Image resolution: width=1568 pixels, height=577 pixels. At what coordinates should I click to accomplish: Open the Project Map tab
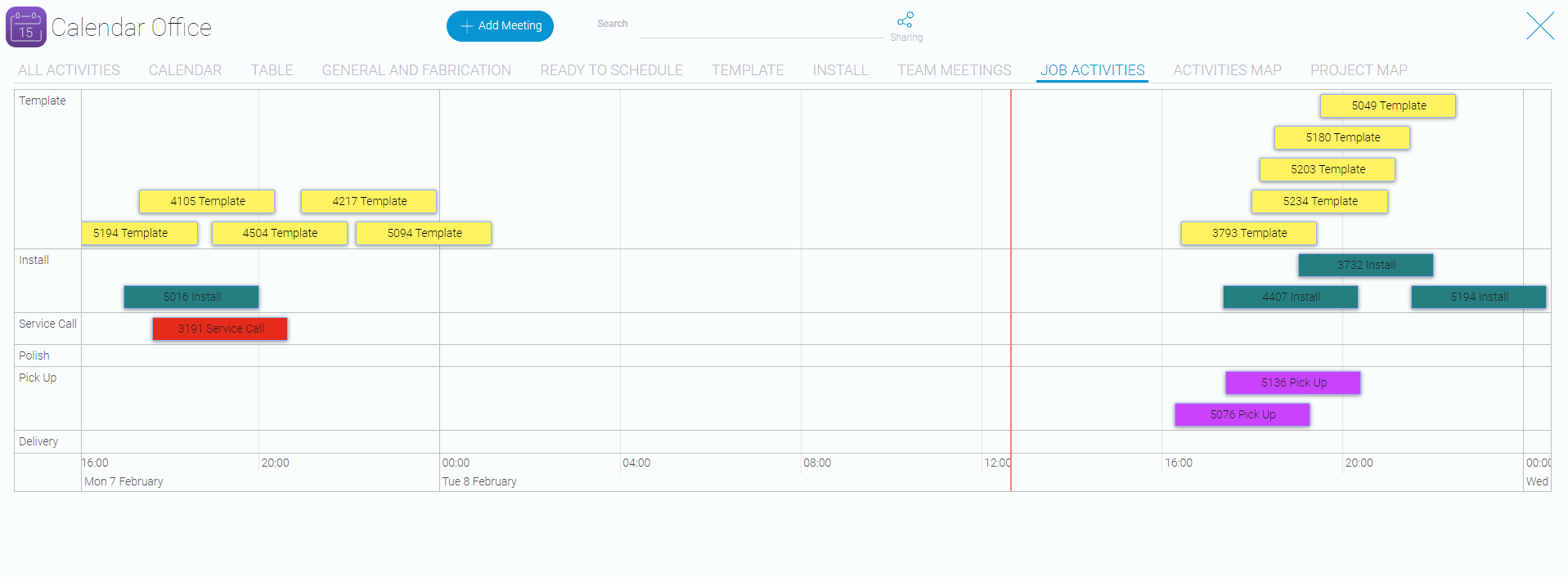(x=1359, y=70)
